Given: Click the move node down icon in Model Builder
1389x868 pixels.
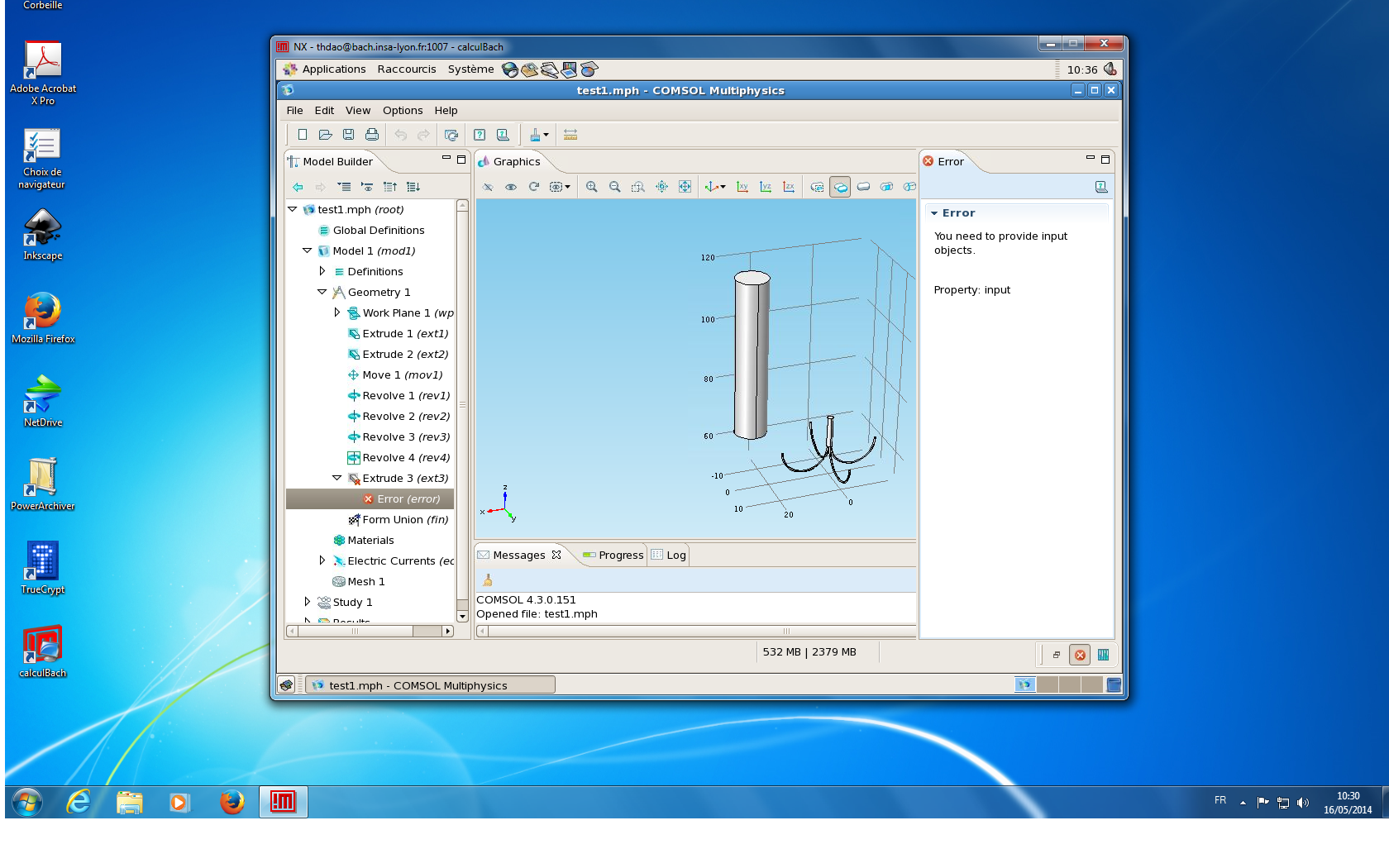Looking at the screenshot, I should [413, 187].
